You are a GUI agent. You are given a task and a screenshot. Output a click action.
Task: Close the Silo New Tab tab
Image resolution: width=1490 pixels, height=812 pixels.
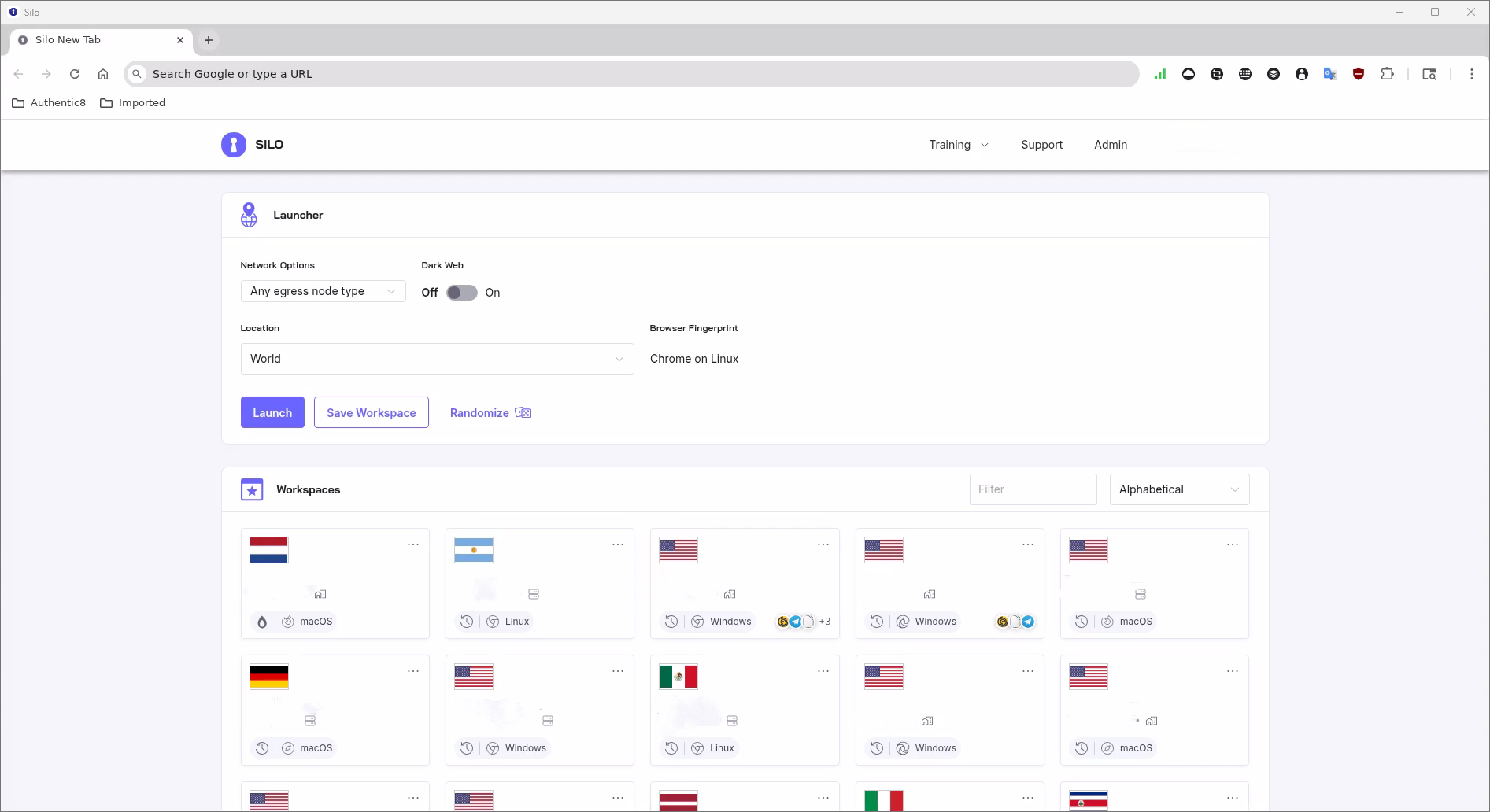click(x=180, y=40)
